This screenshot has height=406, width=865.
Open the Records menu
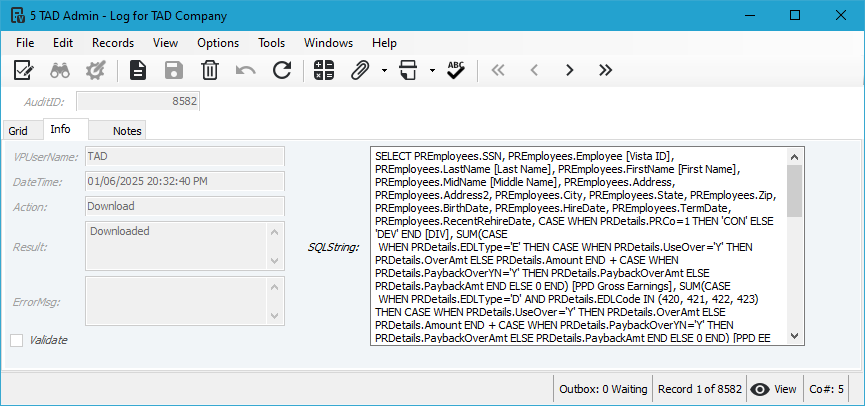[x=113, y=43]
